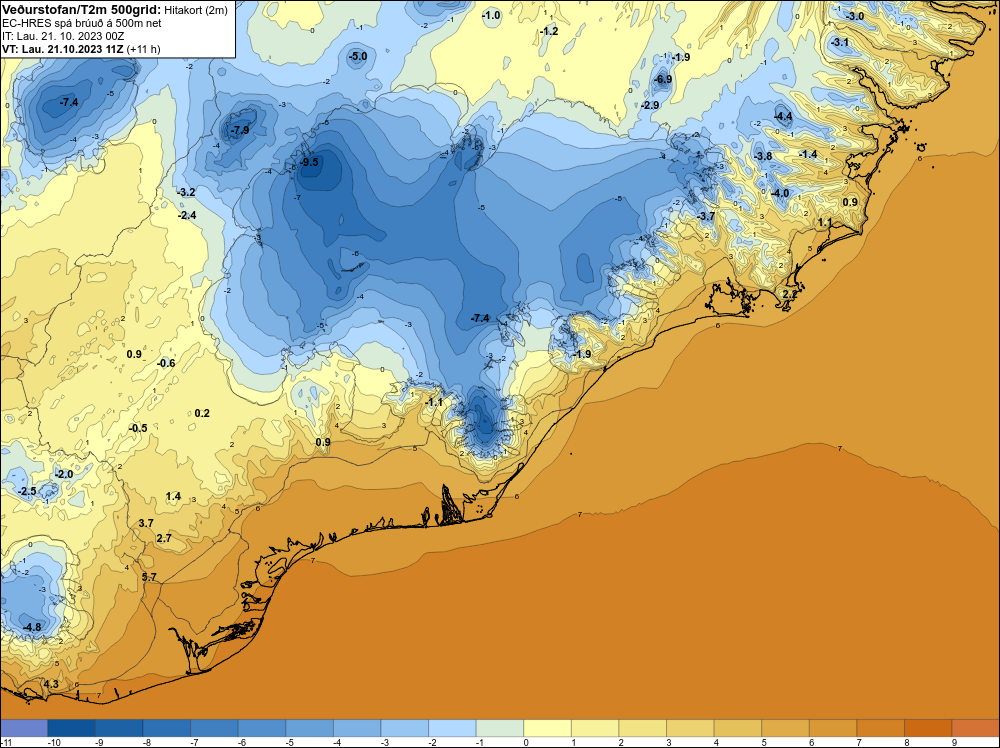Viewport: 1000px width, 748px height.
Task: Click the -1.4 temperature label
Action: pos(808,154)
